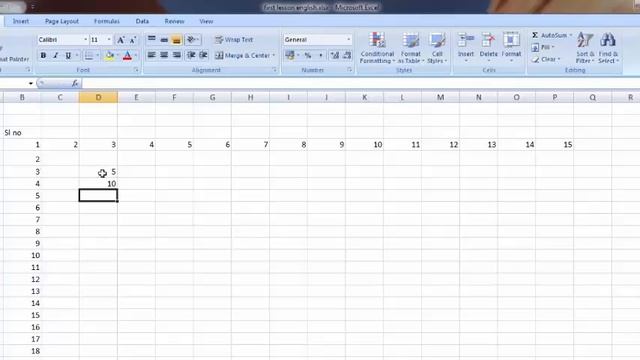Viewport: 640px width, 360px height.
Task: Select the cell with value 10 in column D
Action: pyautogui.click(x=98, y=184)
